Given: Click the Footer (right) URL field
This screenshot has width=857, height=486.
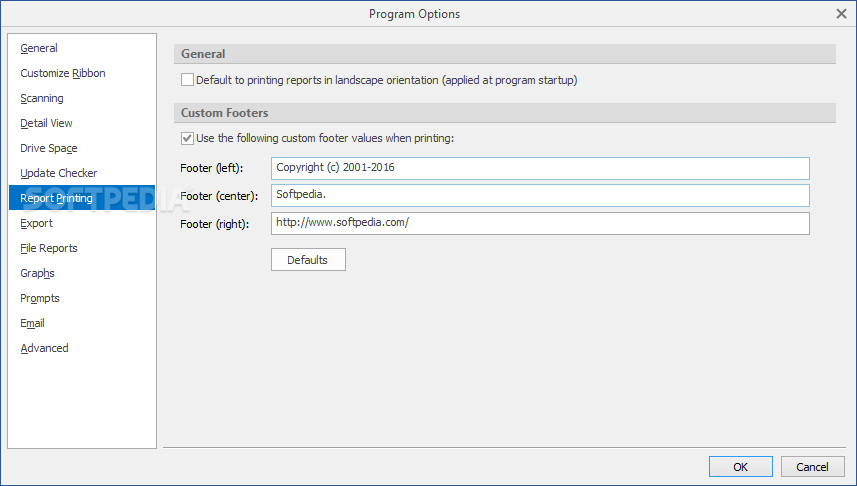Looking at the screenshot, I should pos(540,224).
